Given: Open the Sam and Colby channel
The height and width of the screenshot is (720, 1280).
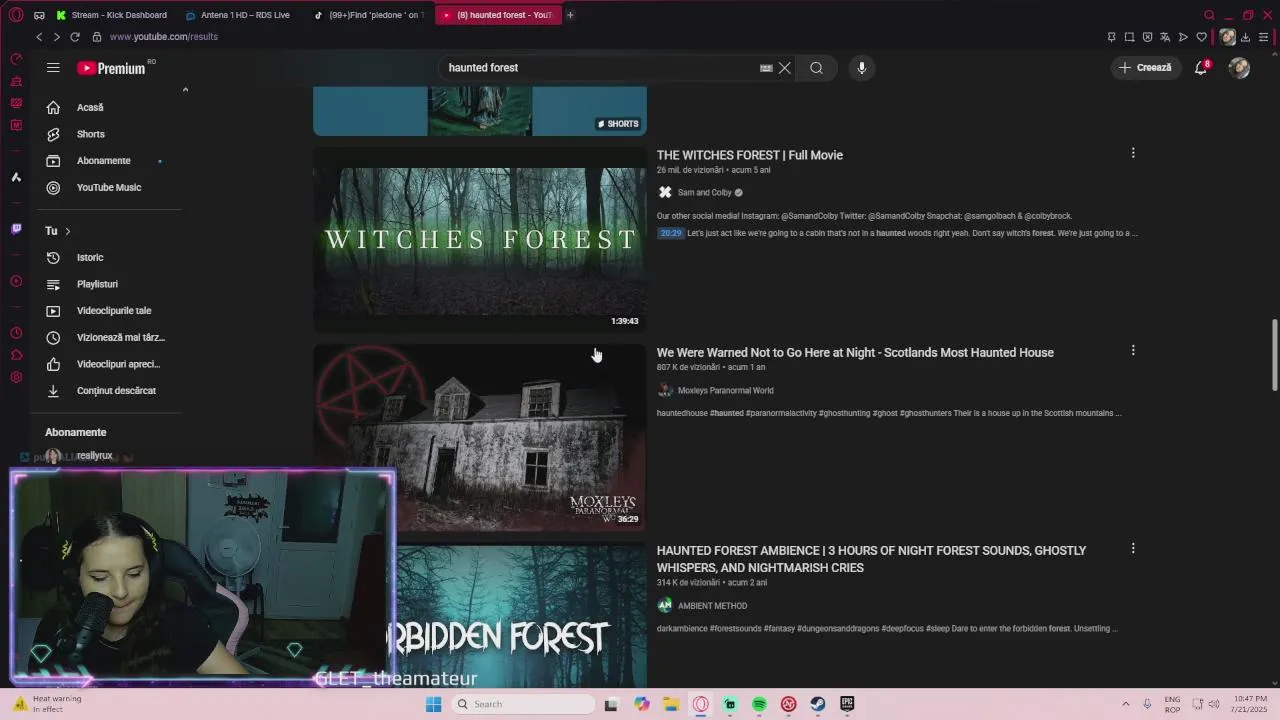Looking at the screenshot, I should pos(705,192).
